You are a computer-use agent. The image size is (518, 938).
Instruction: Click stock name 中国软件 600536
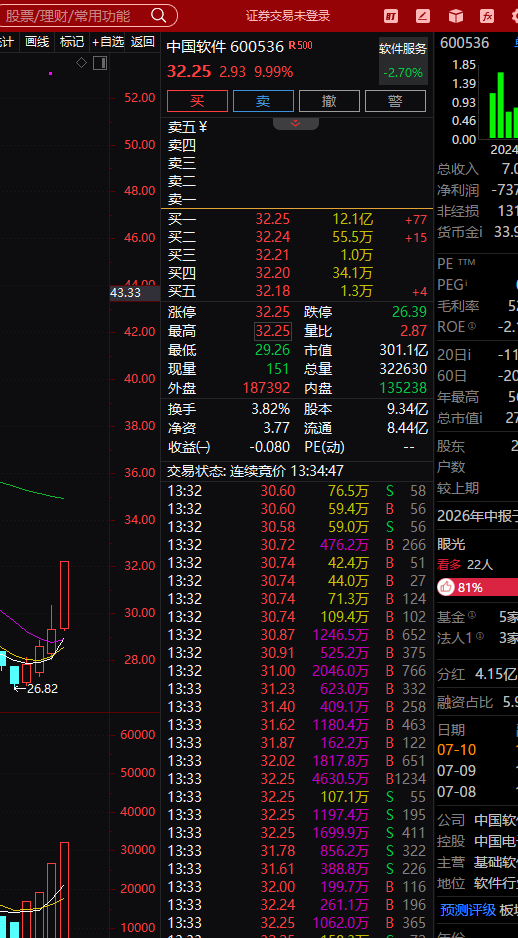(225, 46)
